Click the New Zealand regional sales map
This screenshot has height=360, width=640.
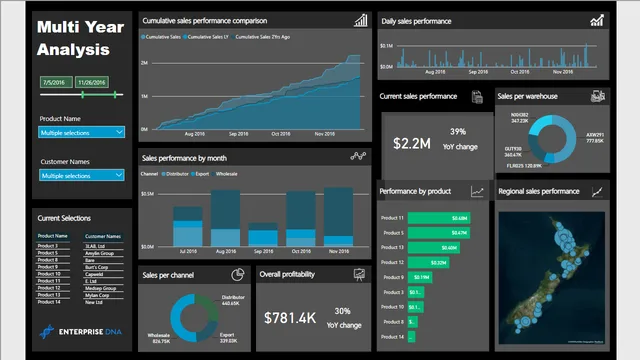point(551,278)
